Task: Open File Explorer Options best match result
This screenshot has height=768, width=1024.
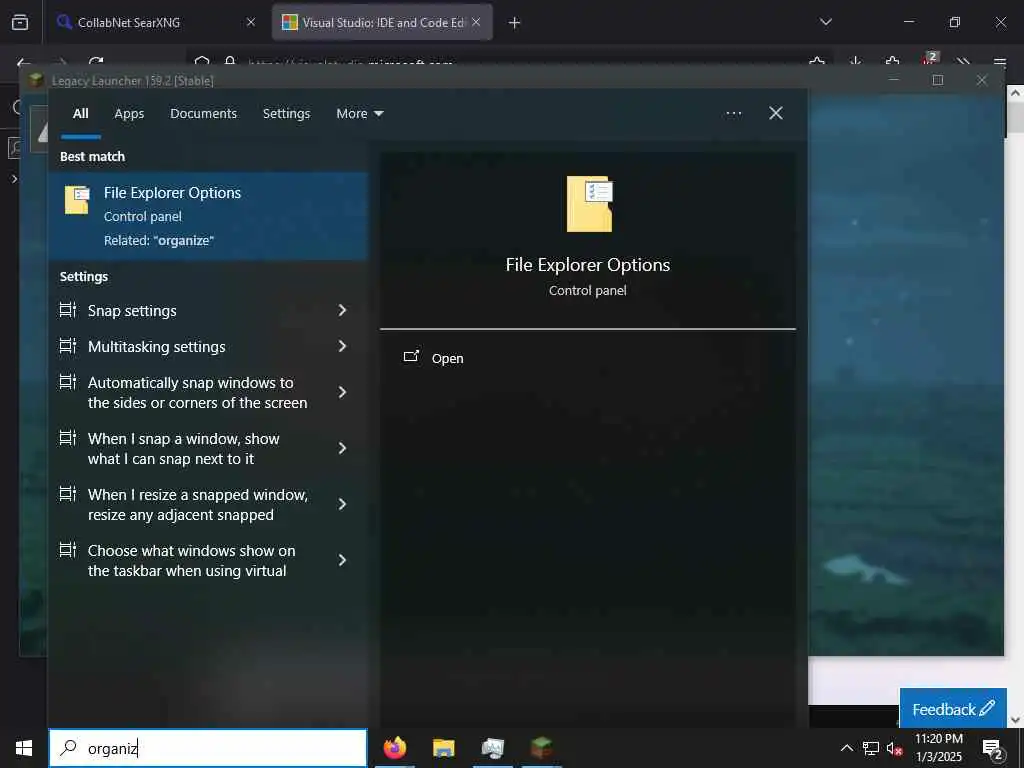Action: click(x=208, y=216)
